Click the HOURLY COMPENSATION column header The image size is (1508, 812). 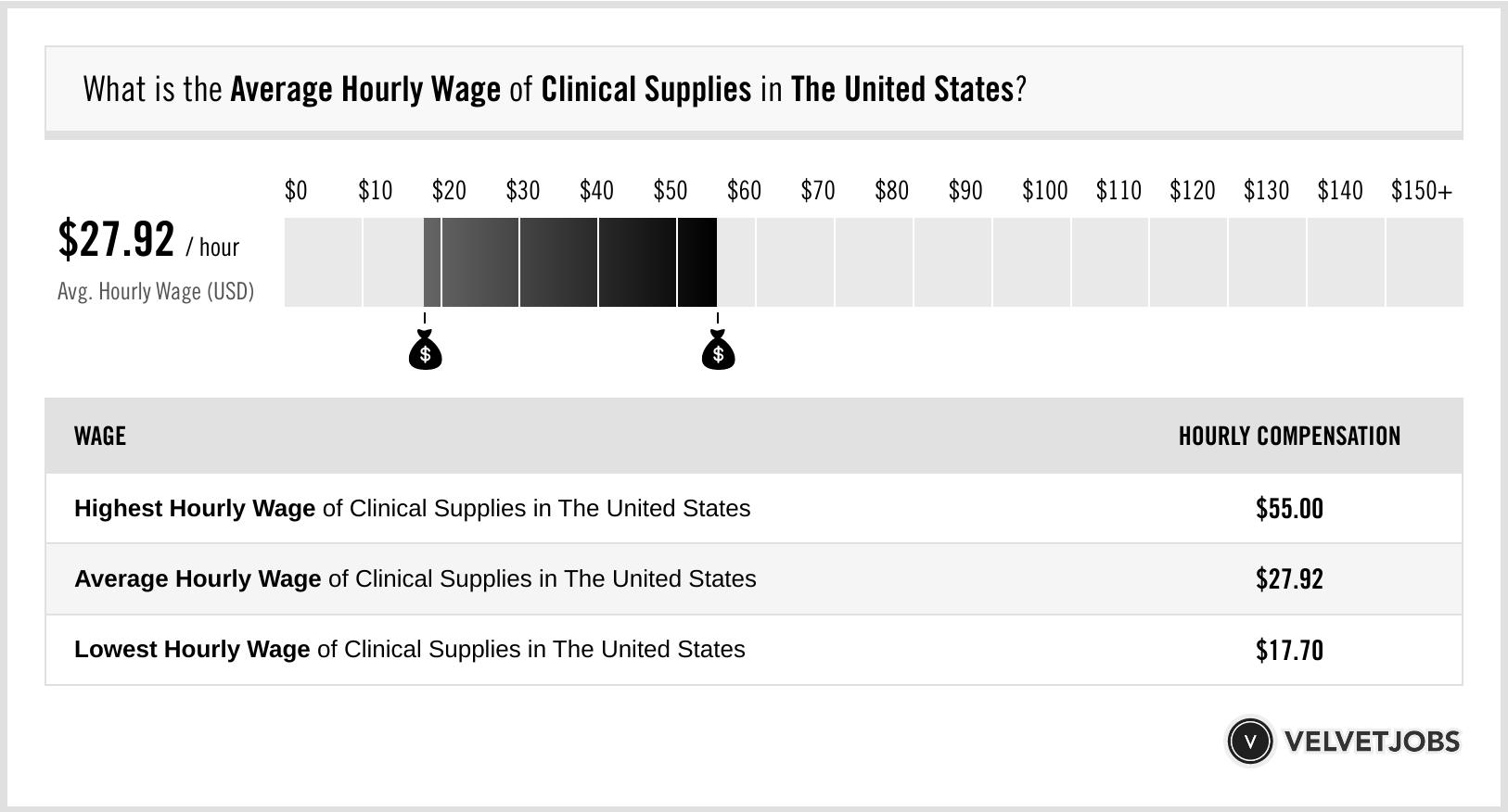(1289, 437)
